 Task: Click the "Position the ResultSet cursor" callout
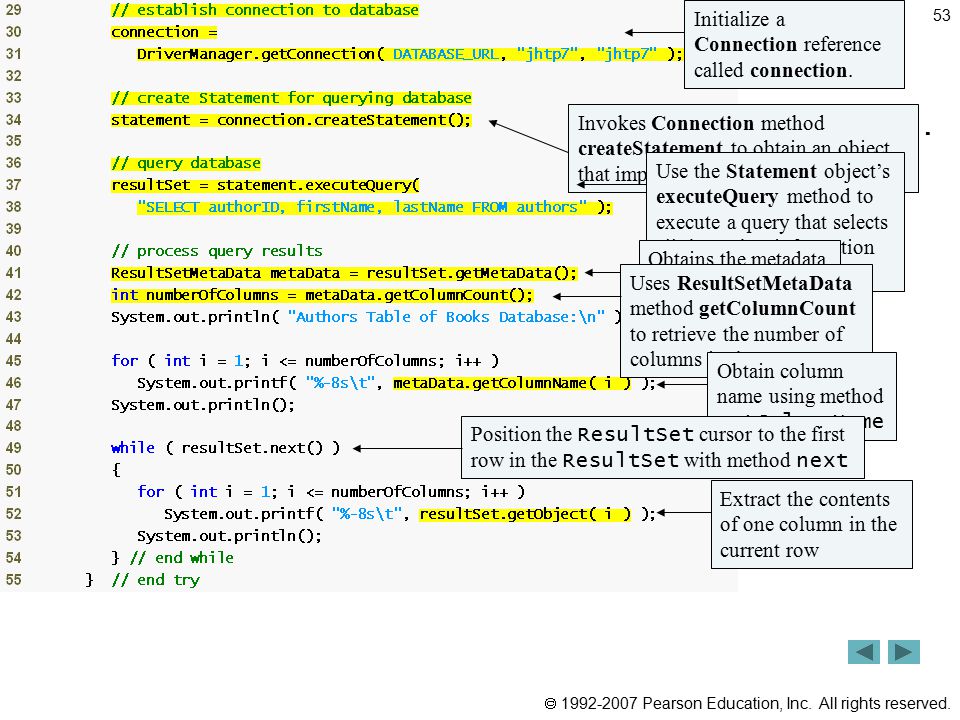[x=662, y=448]
